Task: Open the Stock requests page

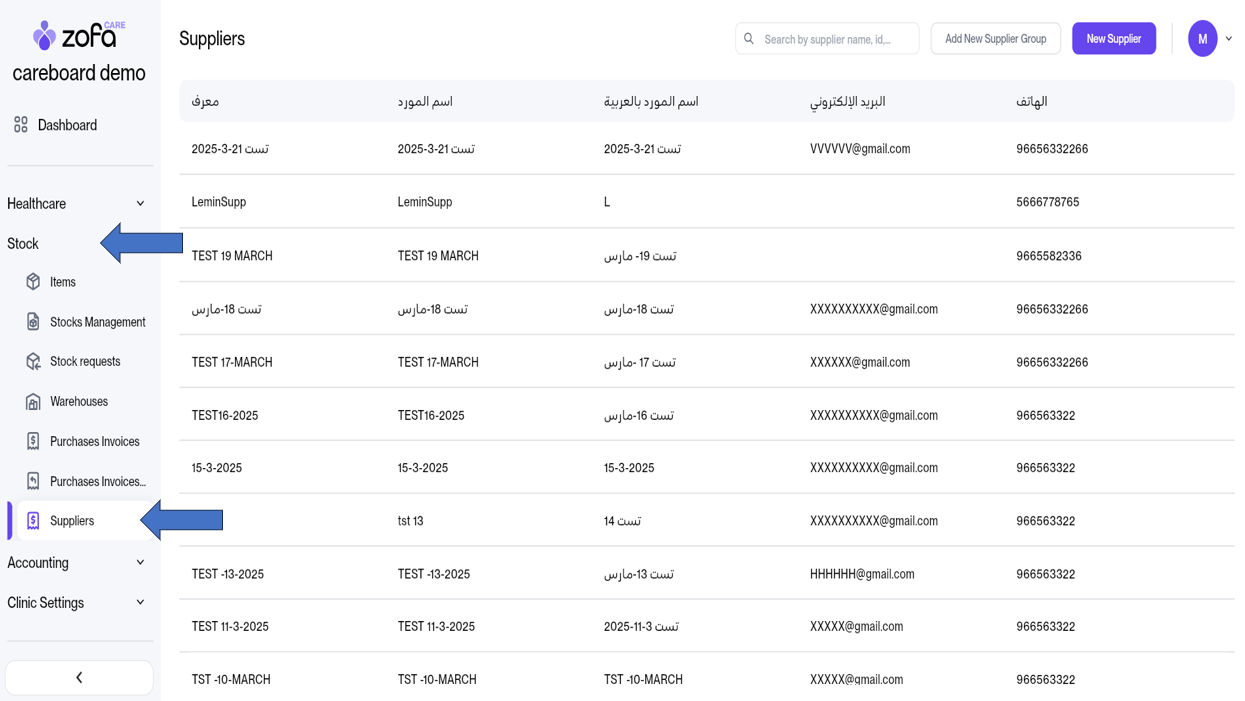Action: (85, 362)
